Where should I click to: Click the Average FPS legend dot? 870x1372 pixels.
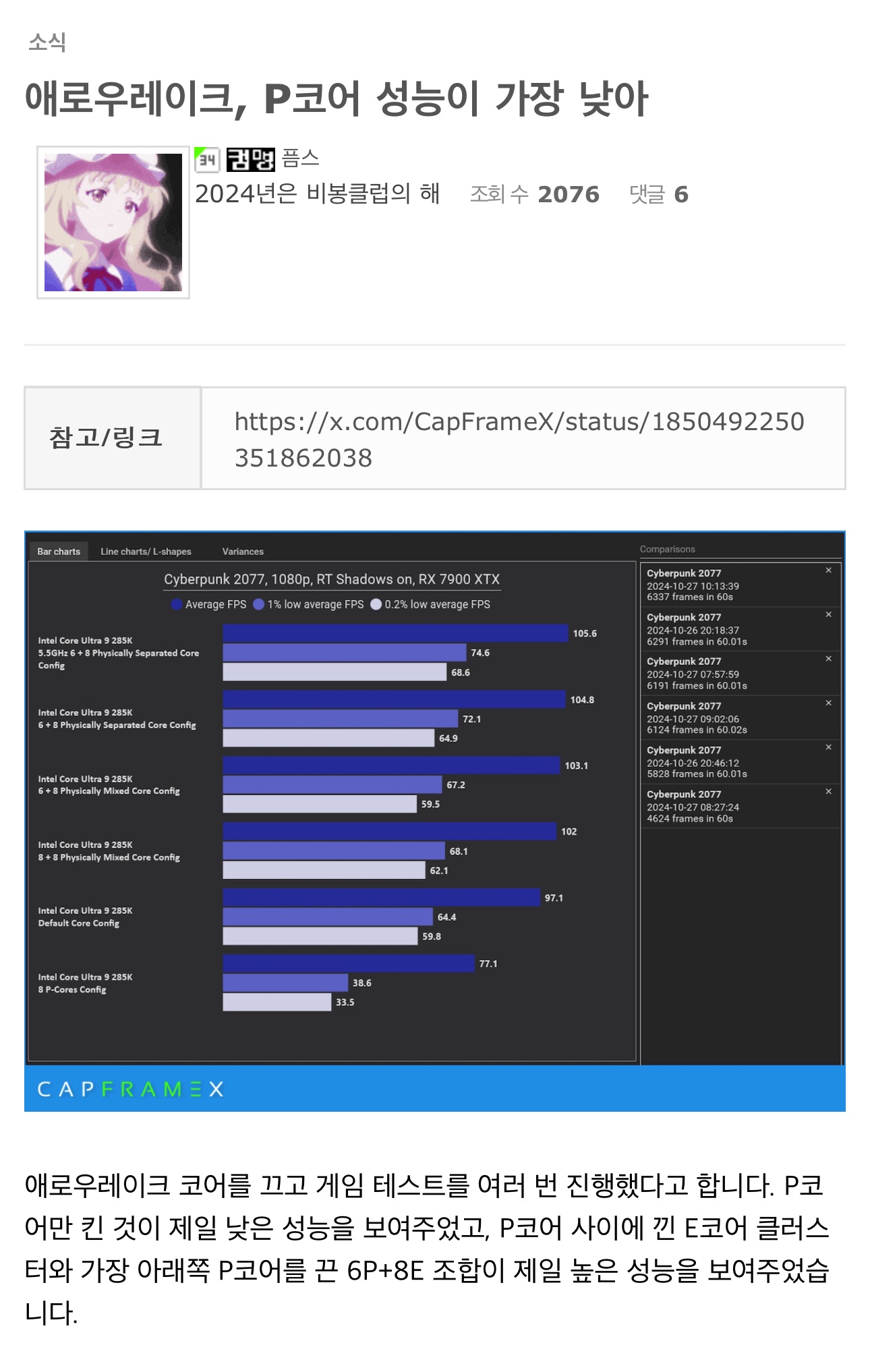click(177, 604)
